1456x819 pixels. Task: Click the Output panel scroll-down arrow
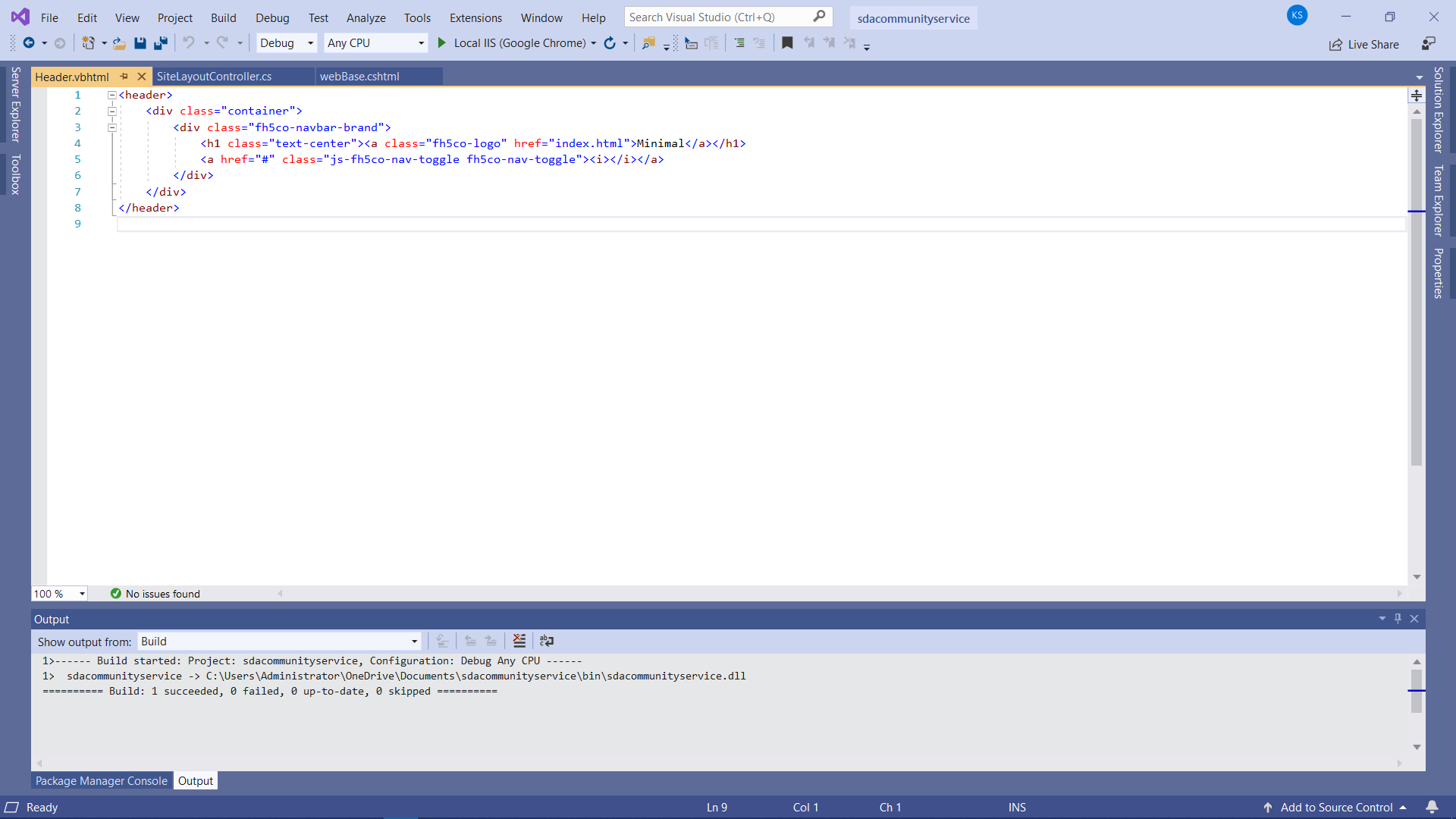pyautogui.click(x=1417, y=747)
